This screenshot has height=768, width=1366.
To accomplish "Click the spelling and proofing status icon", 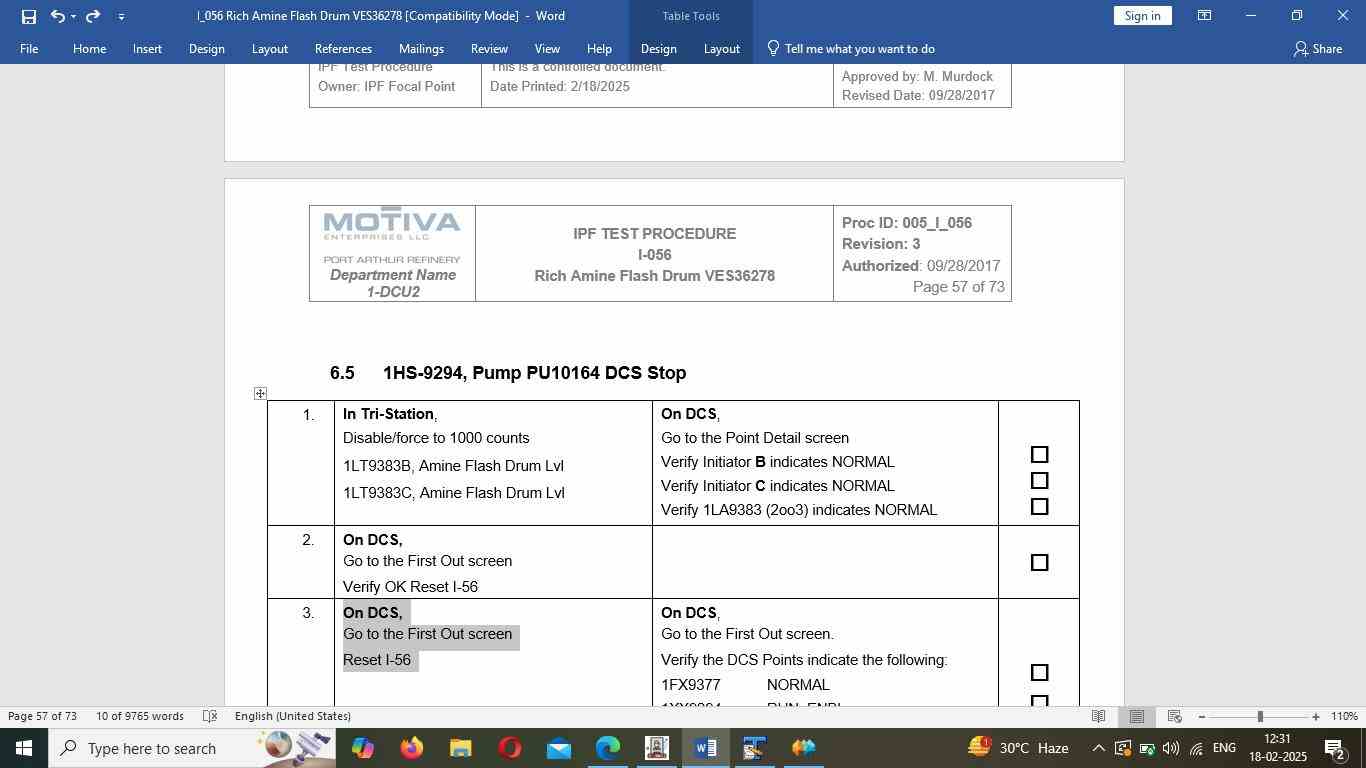I will pos(210,716).
